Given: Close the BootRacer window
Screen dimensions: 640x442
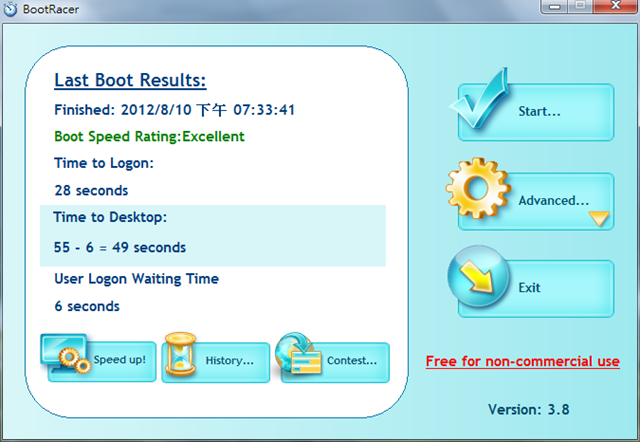Looking at the screenshot, I should tap(616, 6).
